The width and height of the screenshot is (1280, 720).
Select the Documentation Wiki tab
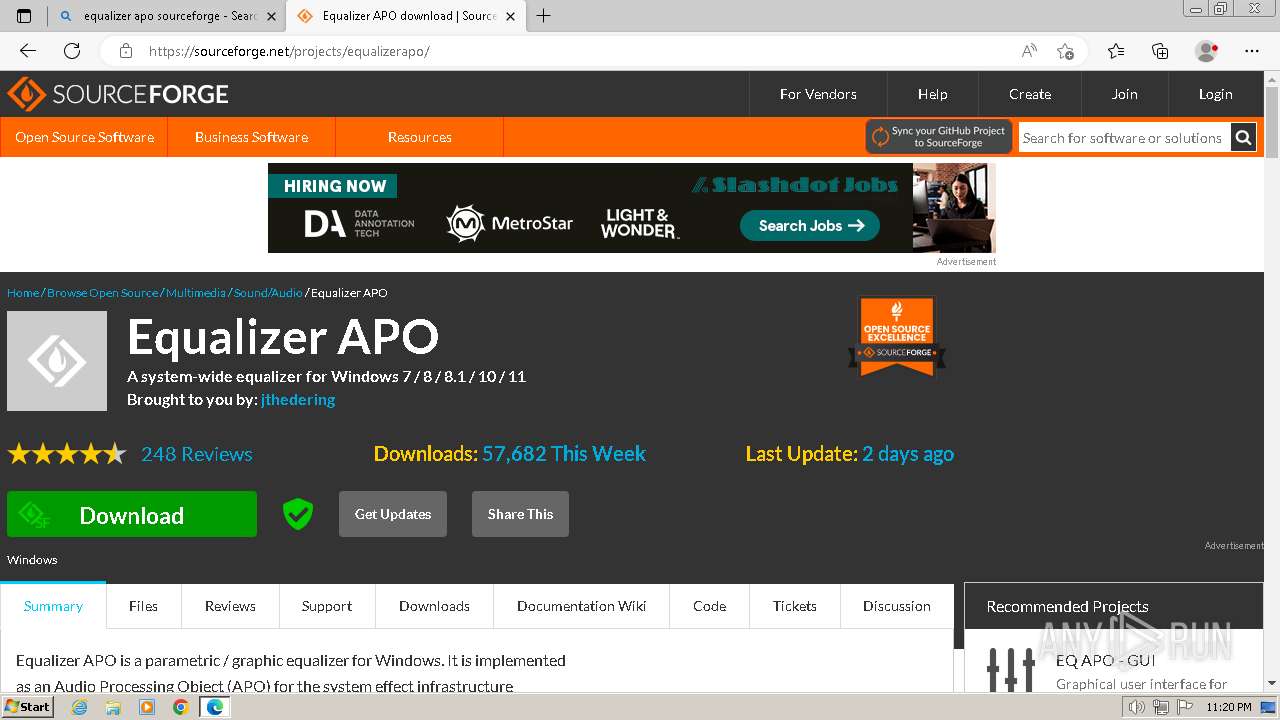click(x=581, y=606)
